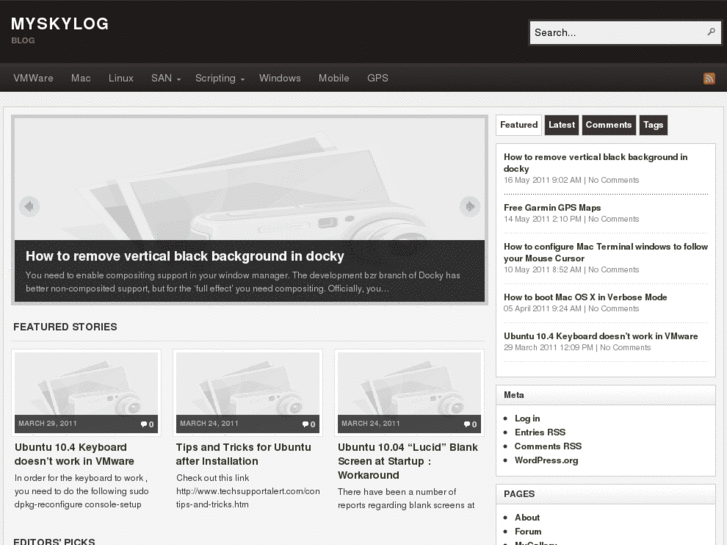Open the GPS category
Image resolution: width=727 pixels, height=545 pixels.
coord(377,78)
